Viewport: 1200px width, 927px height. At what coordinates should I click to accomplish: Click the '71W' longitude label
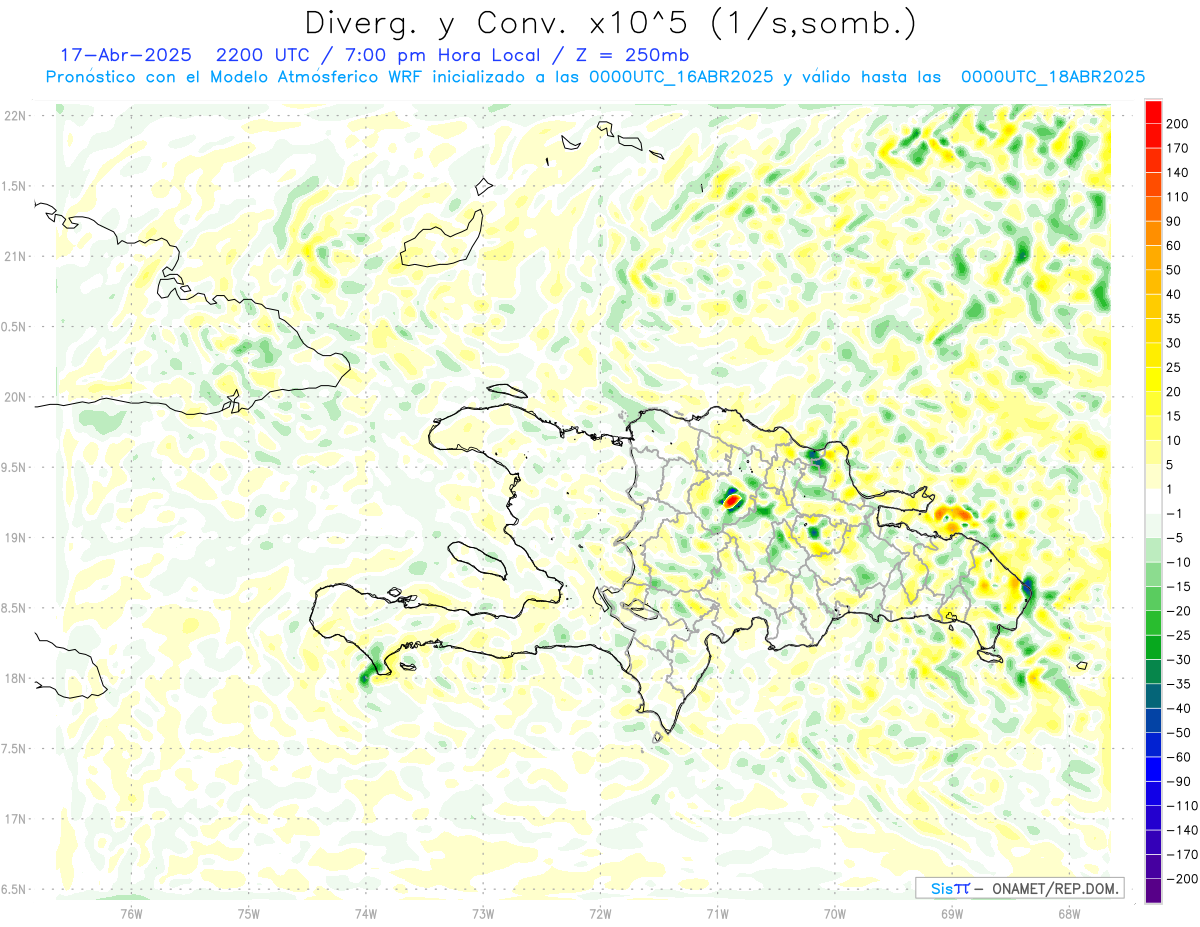click(x=717, y=913)
